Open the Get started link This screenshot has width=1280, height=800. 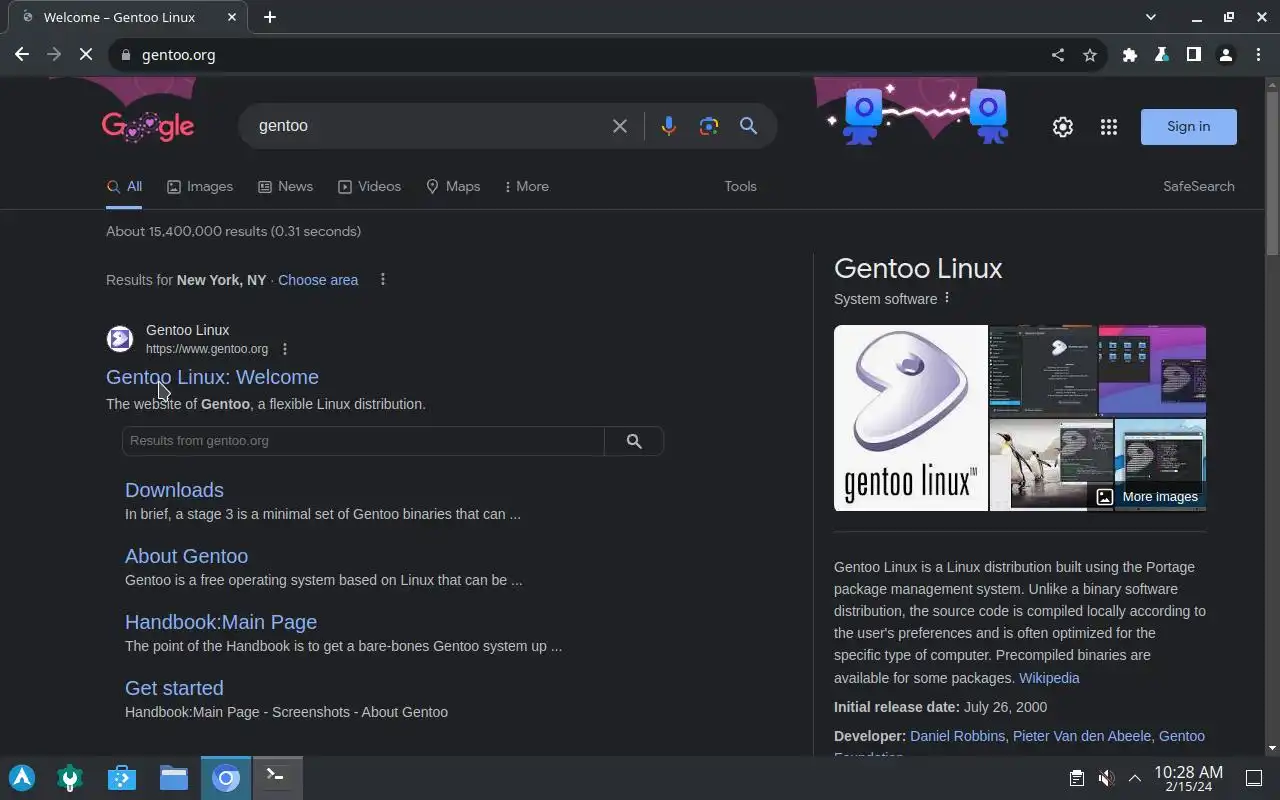pyautogui.click(x=174, y=688)
